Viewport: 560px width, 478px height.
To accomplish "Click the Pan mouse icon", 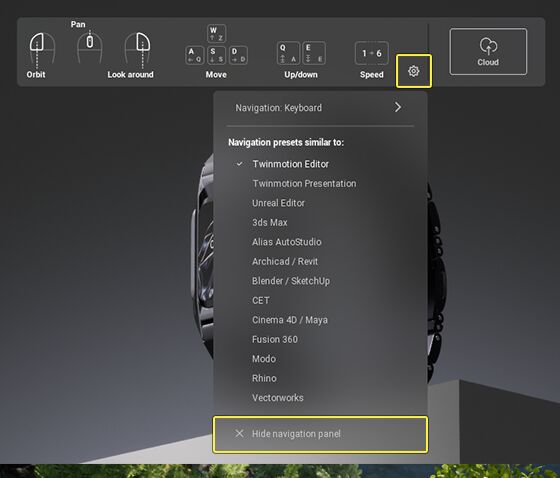I will (x=90, y=46).
